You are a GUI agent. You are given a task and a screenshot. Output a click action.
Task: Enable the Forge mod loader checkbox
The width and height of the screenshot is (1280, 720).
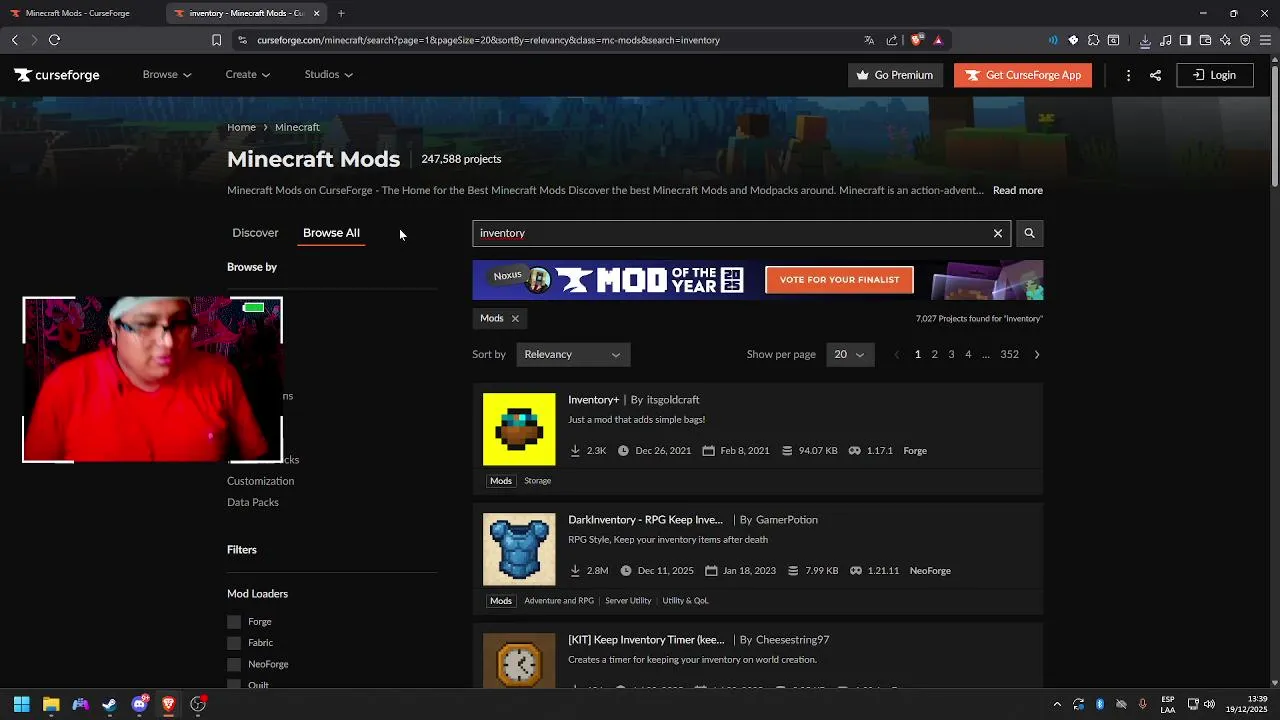pyautogui.click(x=234, y=622)
